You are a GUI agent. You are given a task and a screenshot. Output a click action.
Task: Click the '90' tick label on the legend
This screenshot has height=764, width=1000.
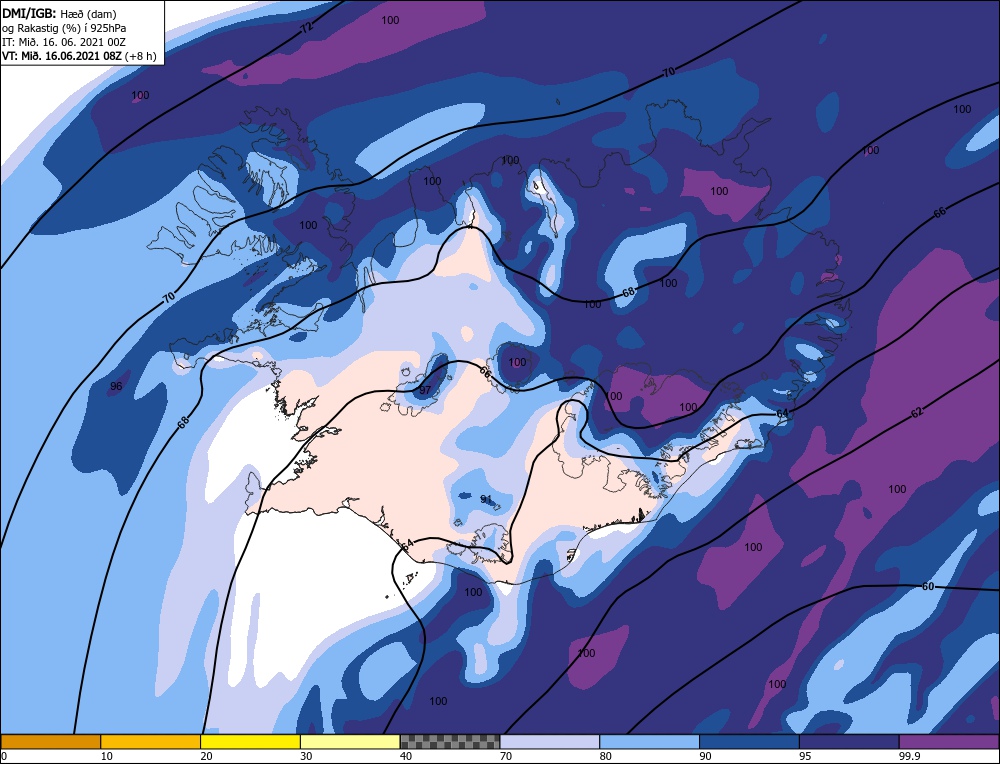click(x=705, y=756)
